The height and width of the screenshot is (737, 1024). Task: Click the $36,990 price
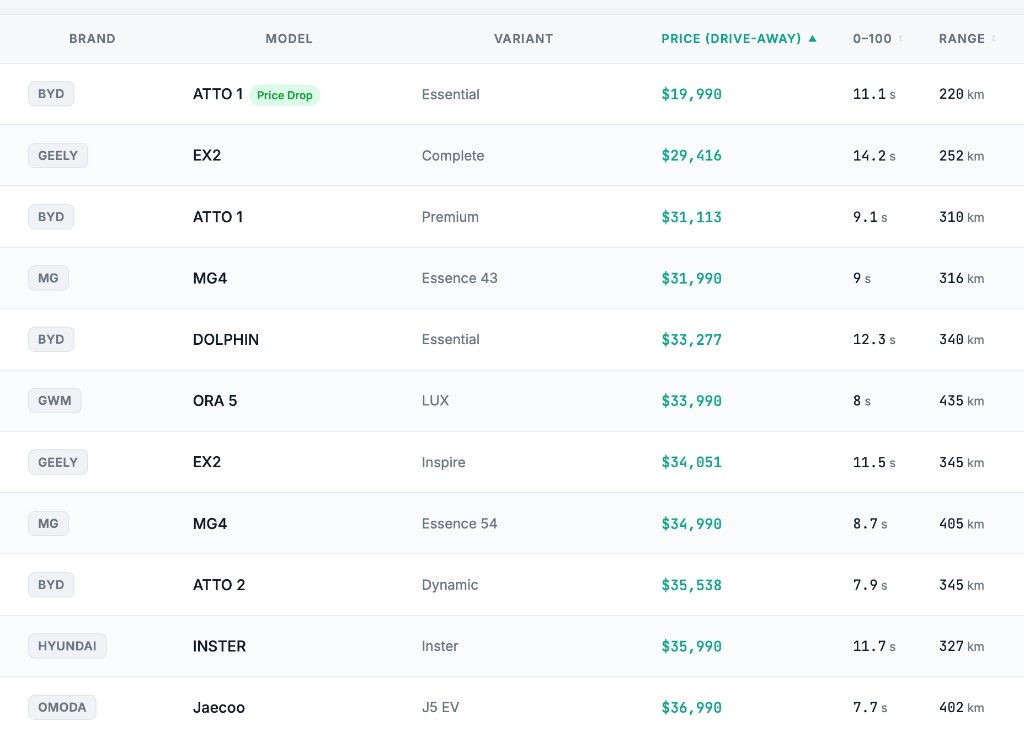coord(691,708)
